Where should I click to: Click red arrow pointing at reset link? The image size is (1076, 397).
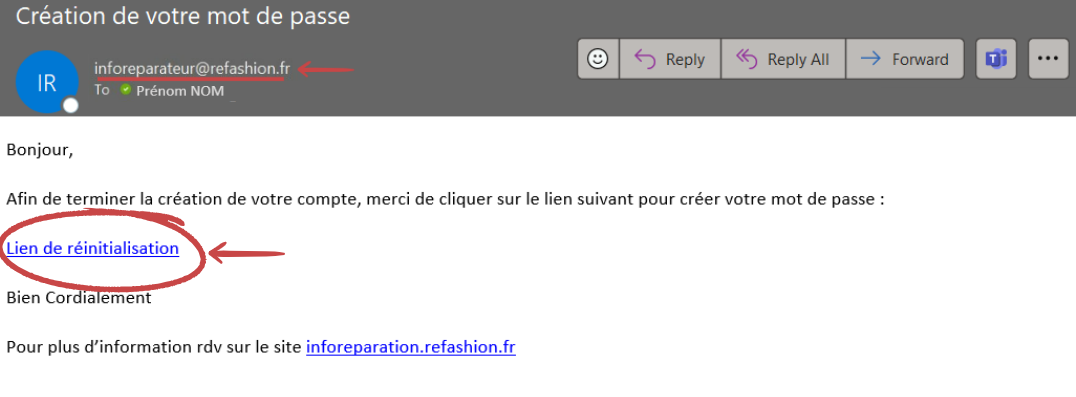click(247, 254)
